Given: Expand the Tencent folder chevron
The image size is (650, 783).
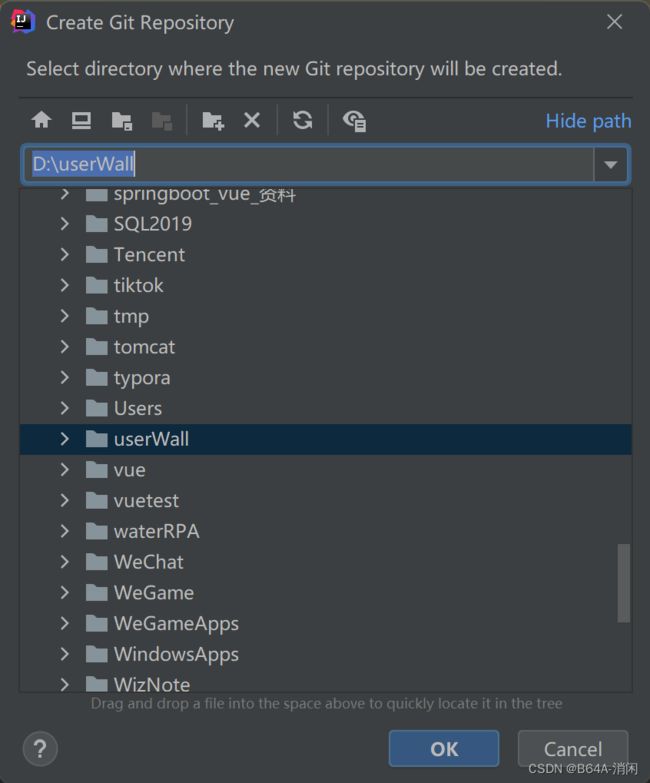Looking at the screenshot, I should [x=64, y=255].
